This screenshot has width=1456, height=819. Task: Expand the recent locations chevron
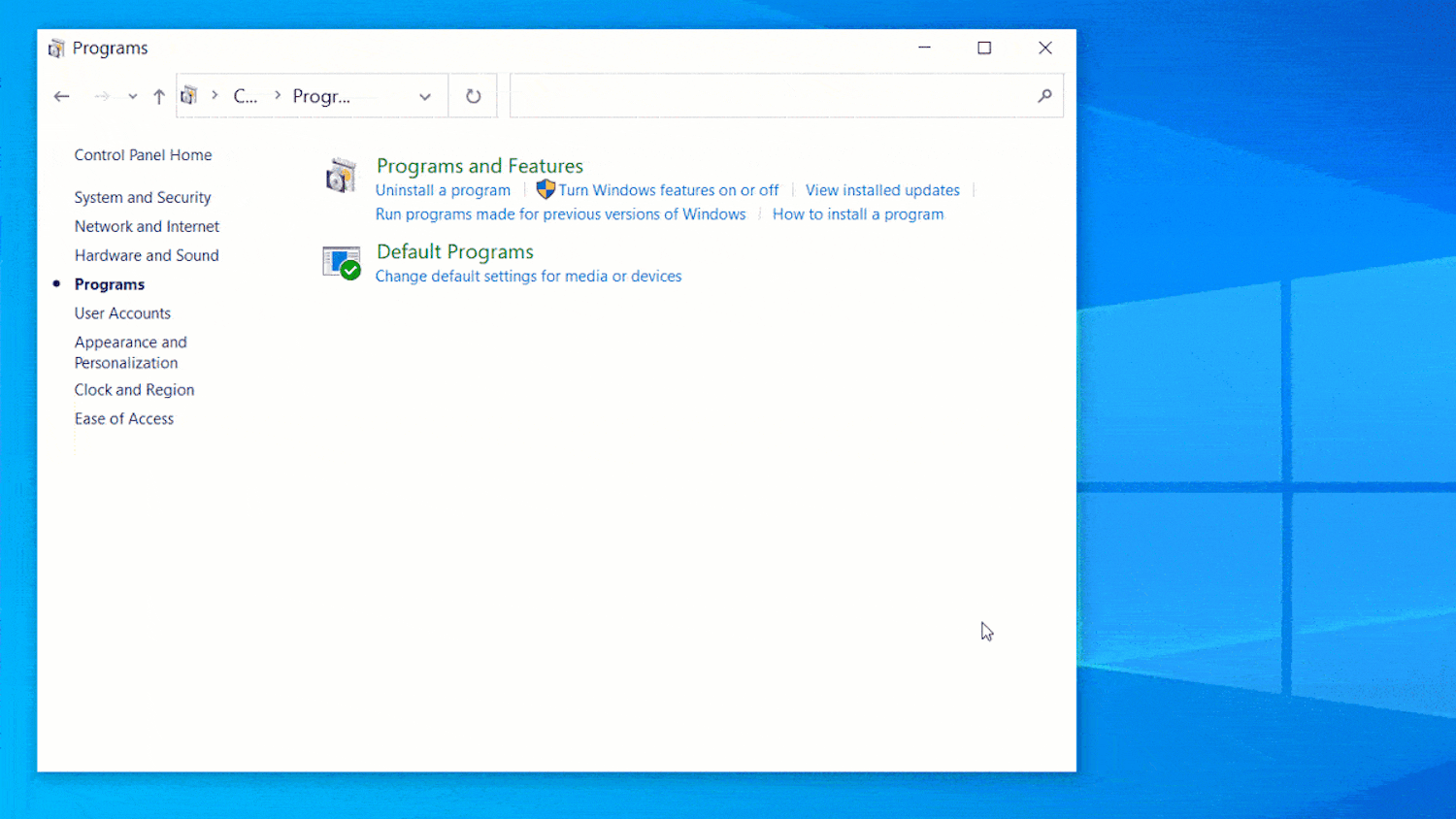pyautogui.click(x=132, y=97)
